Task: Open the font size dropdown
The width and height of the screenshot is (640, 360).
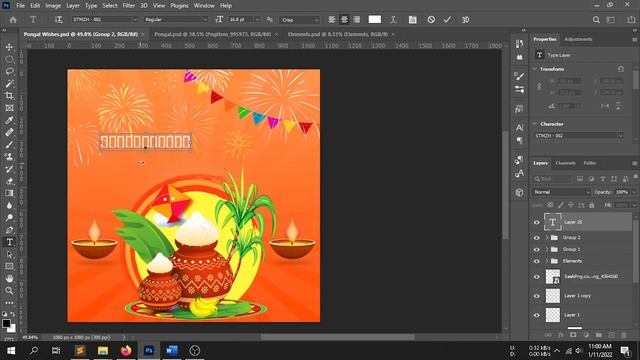Action: tap(257, 20)
